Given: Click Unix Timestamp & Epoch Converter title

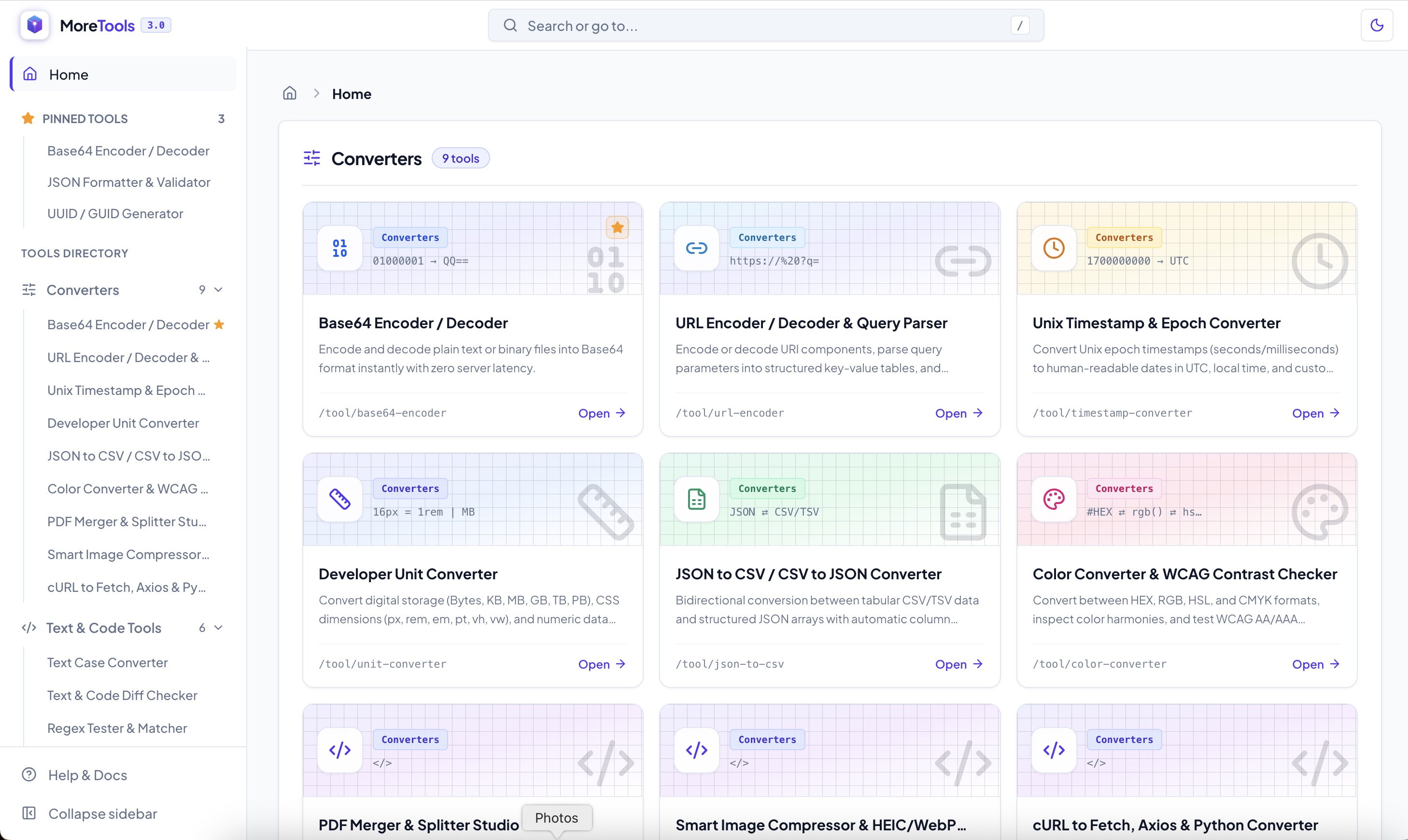Looking at the screenshot, I should pyautogui.click(x=1155, y=322).
